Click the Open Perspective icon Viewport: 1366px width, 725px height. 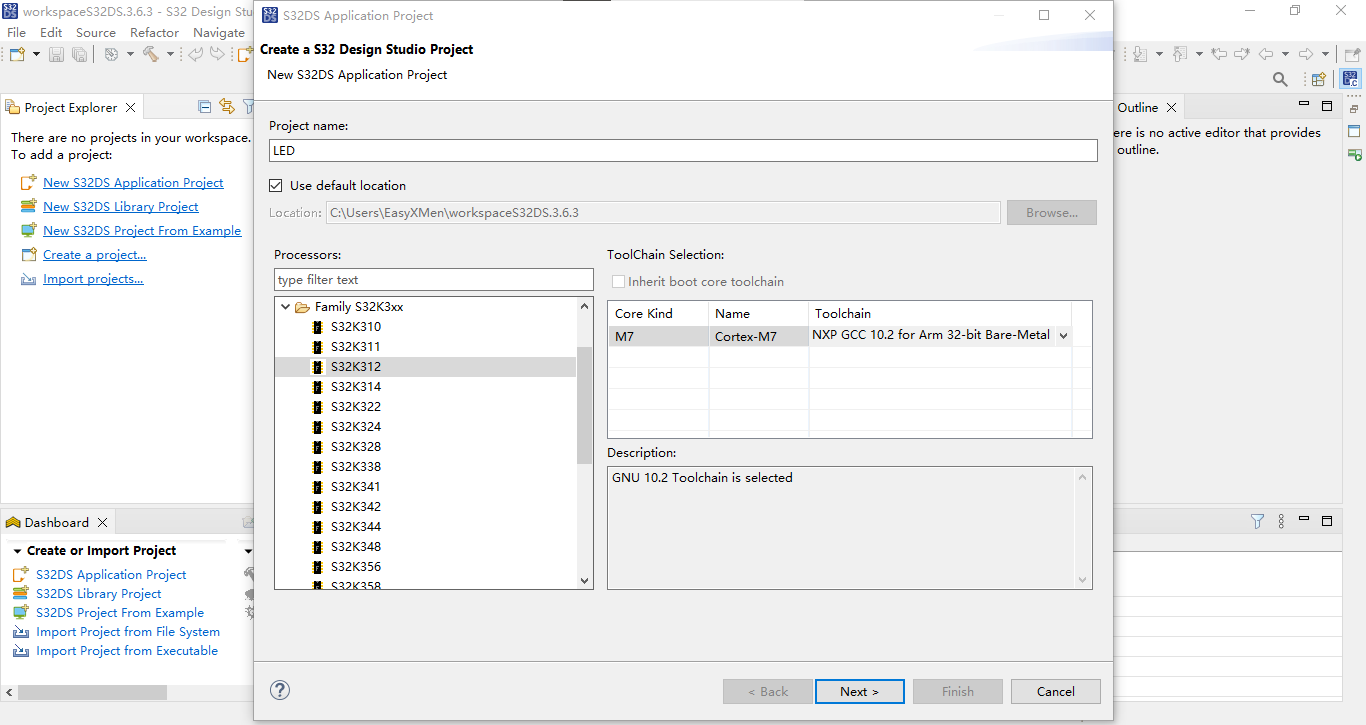pyautogui.click(x=1319, y=80)
